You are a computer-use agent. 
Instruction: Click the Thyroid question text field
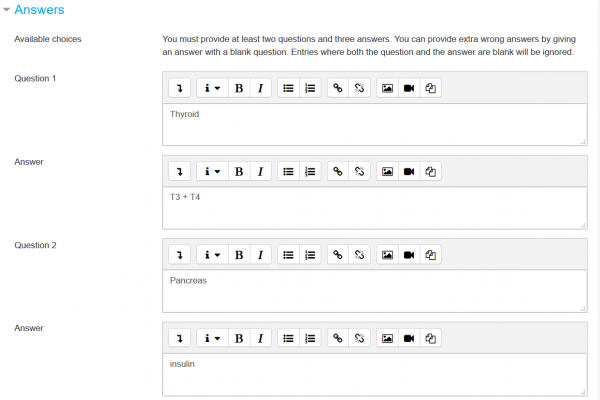[x=374, y=124]
